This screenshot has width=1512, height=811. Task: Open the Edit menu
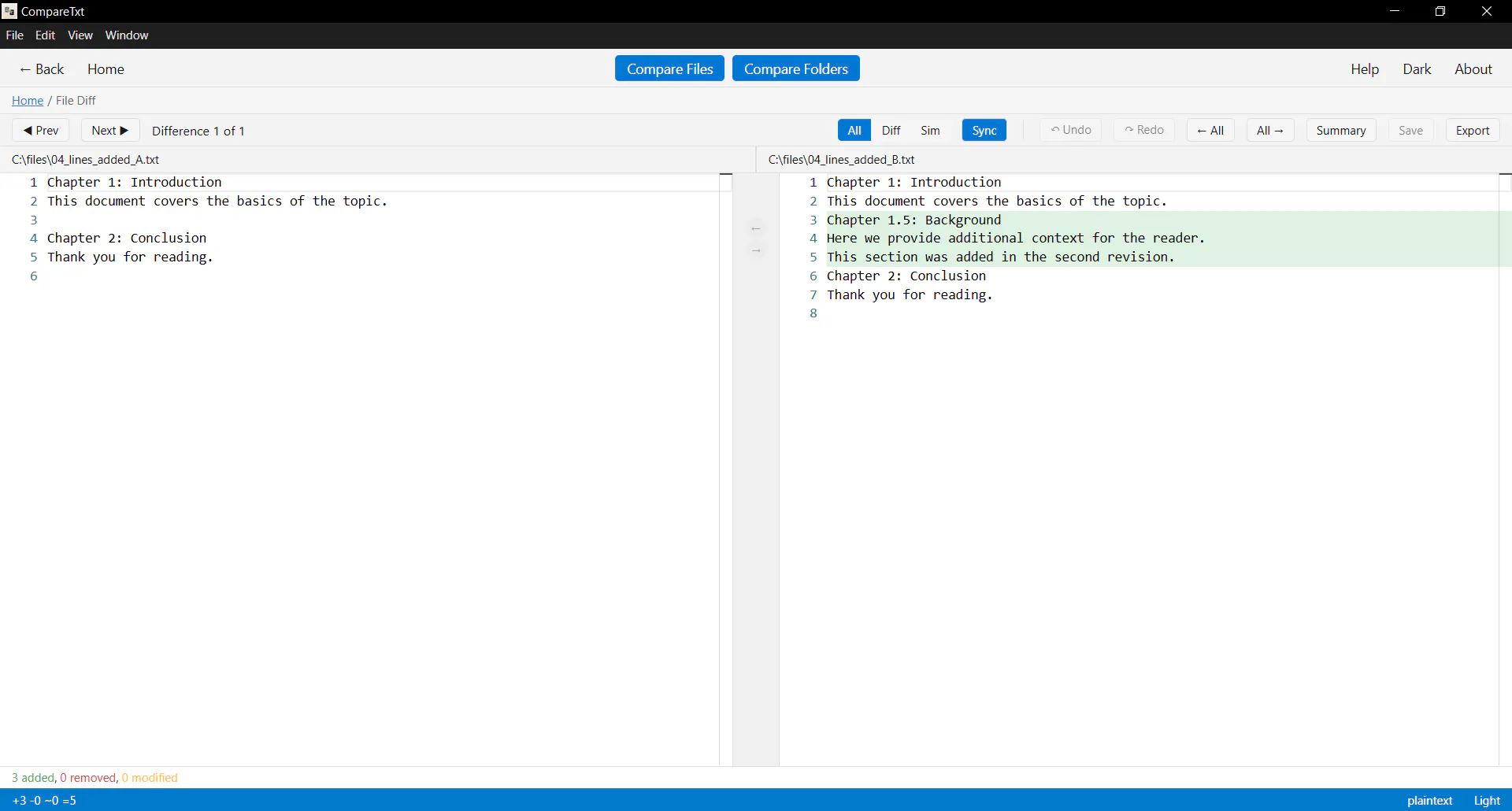point(45,35)
